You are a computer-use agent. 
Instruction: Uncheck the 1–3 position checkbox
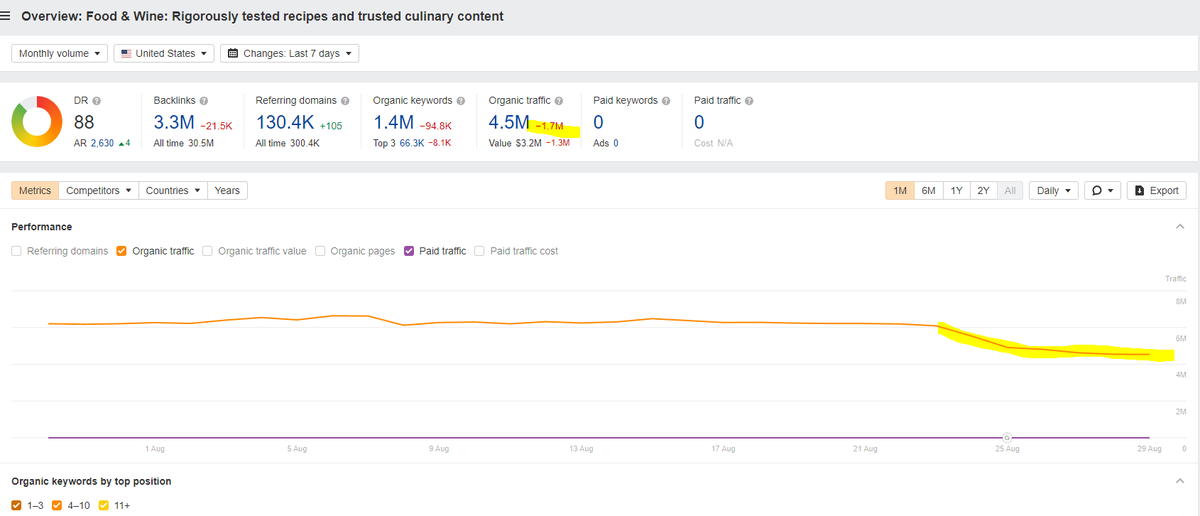tap(17, 505)
